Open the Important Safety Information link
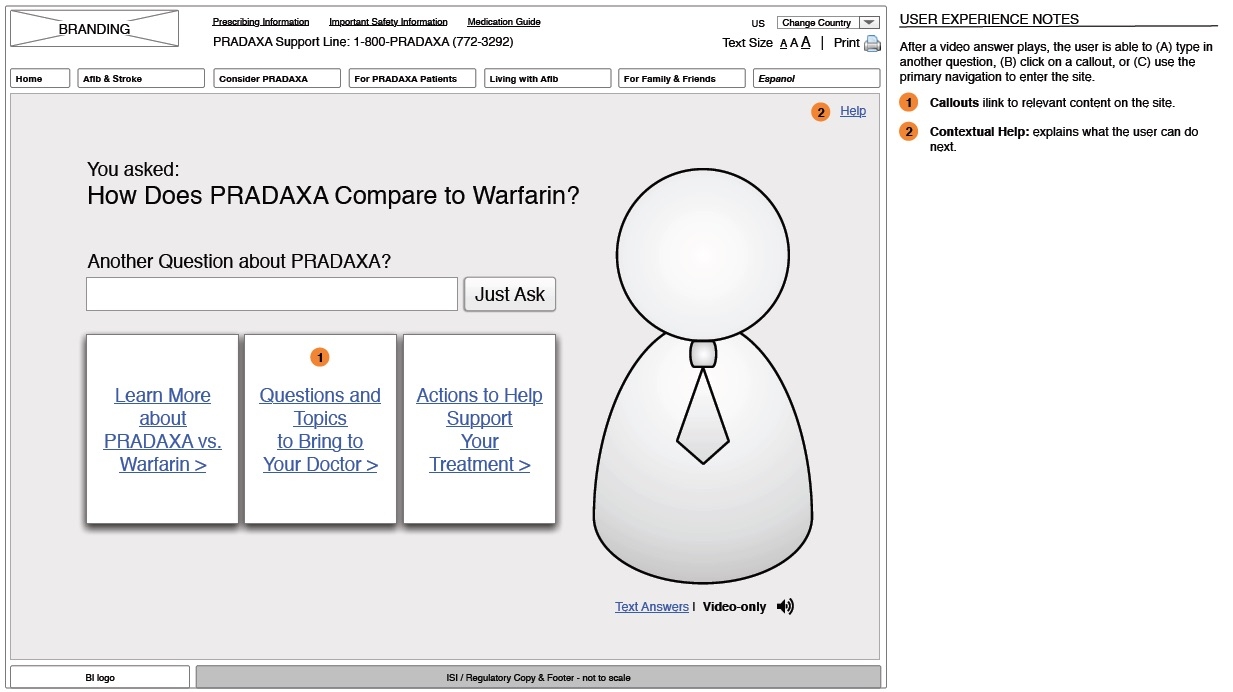Viewport: 1233px width, 692px height. pos(388,22)
